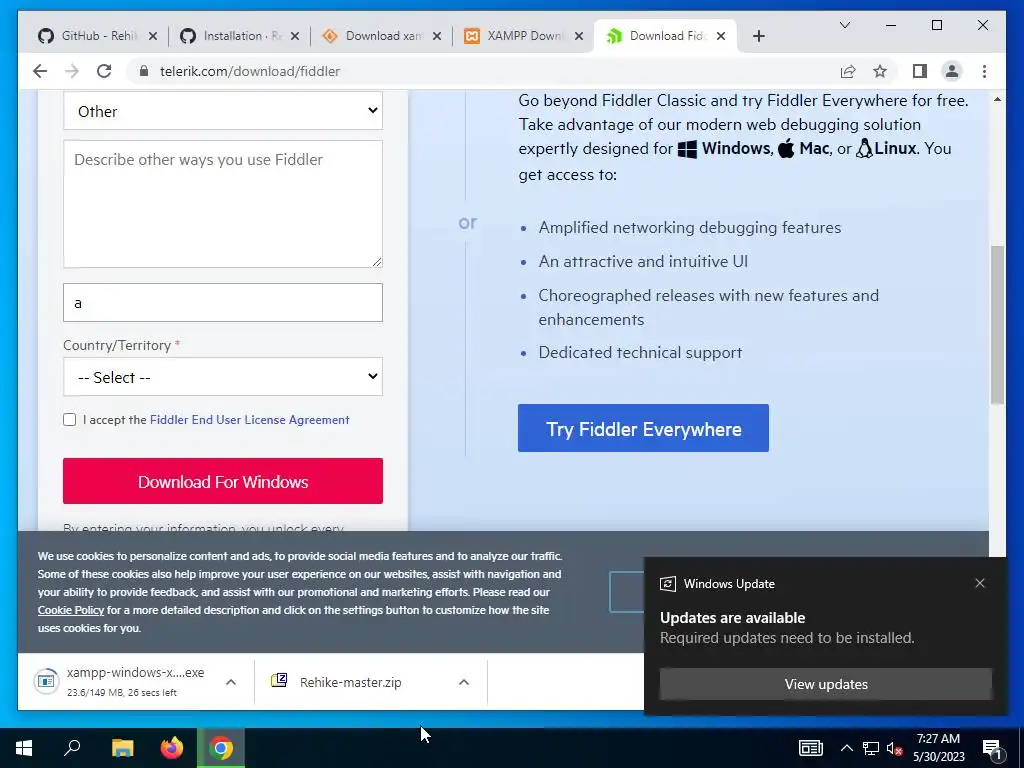Image resolution: width=1024 pixels, height=768 pixels.
Task: Click the page vertical scrollbar thumb
Action: coord(997,325)
